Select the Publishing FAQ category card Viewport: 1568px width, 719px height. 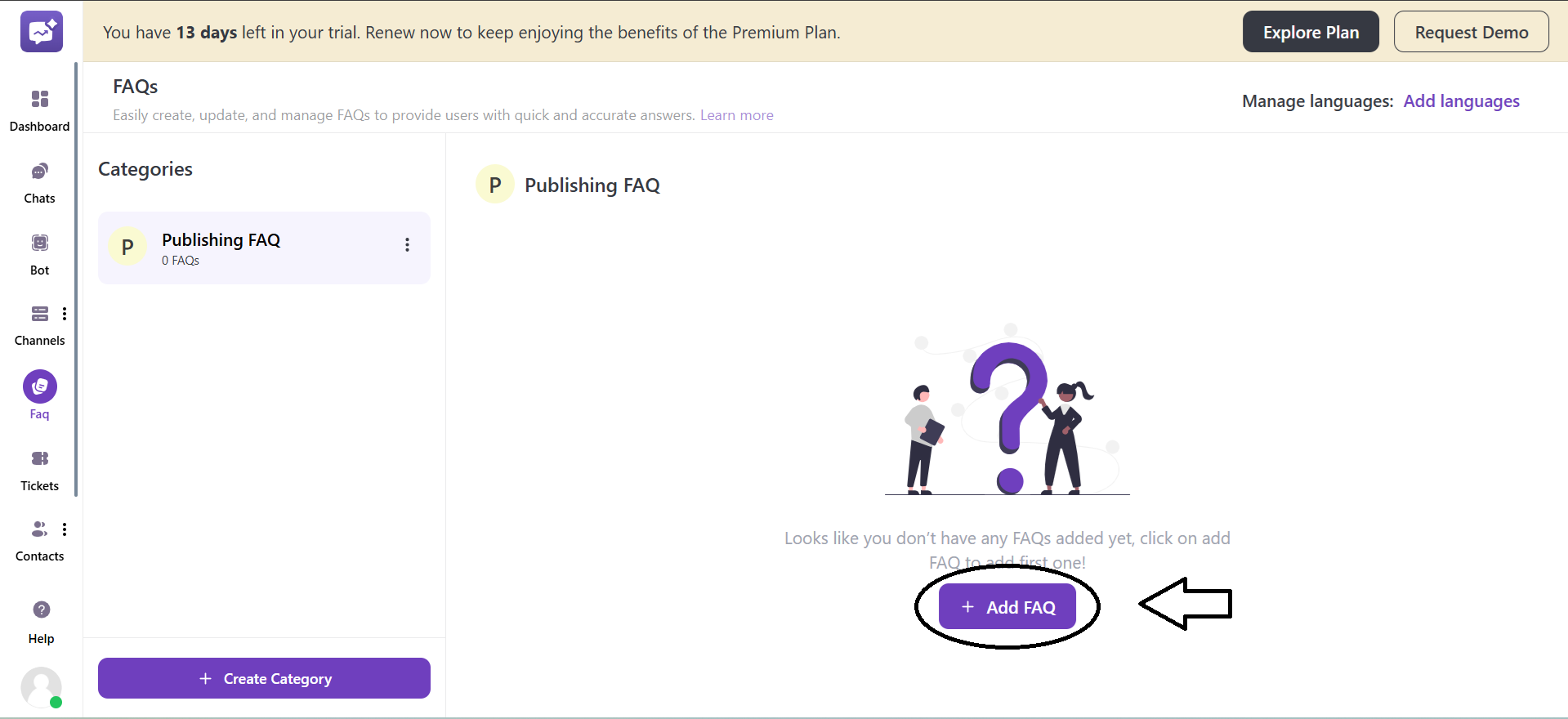tap(264, 248)
